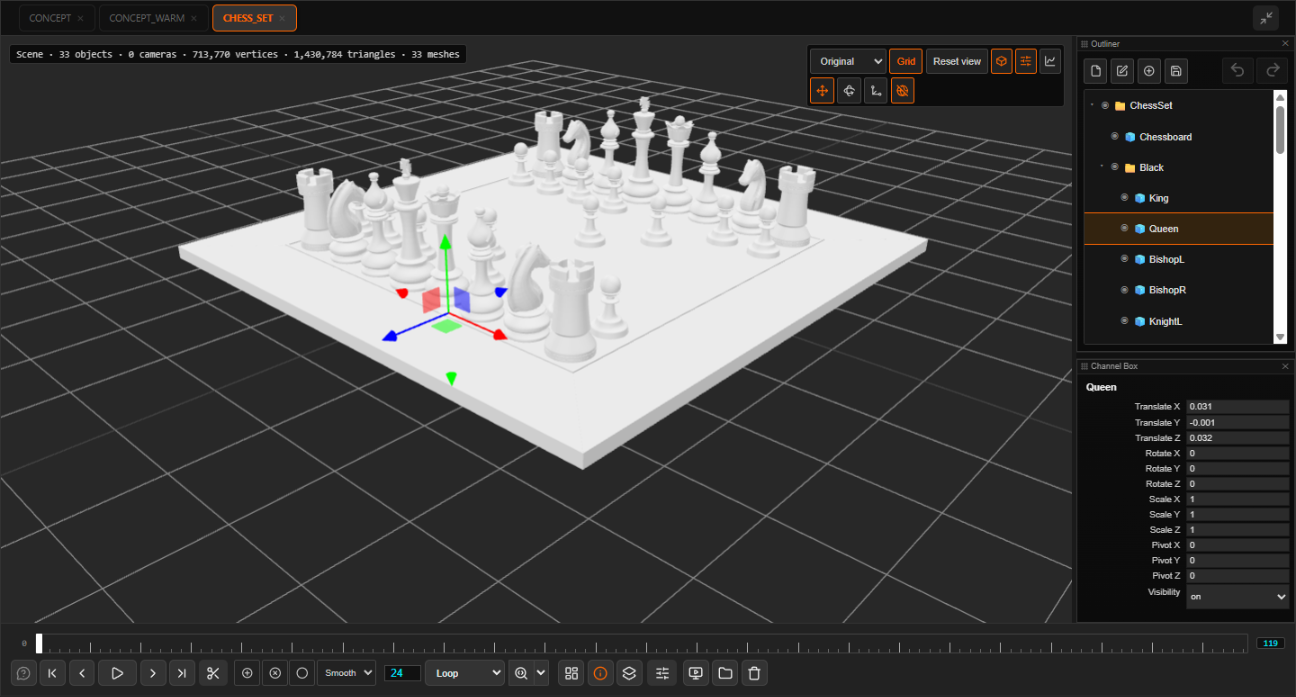Open the zoom options dropdown arrow
Screen dimensions: 1296x697
tap(542, 673)
